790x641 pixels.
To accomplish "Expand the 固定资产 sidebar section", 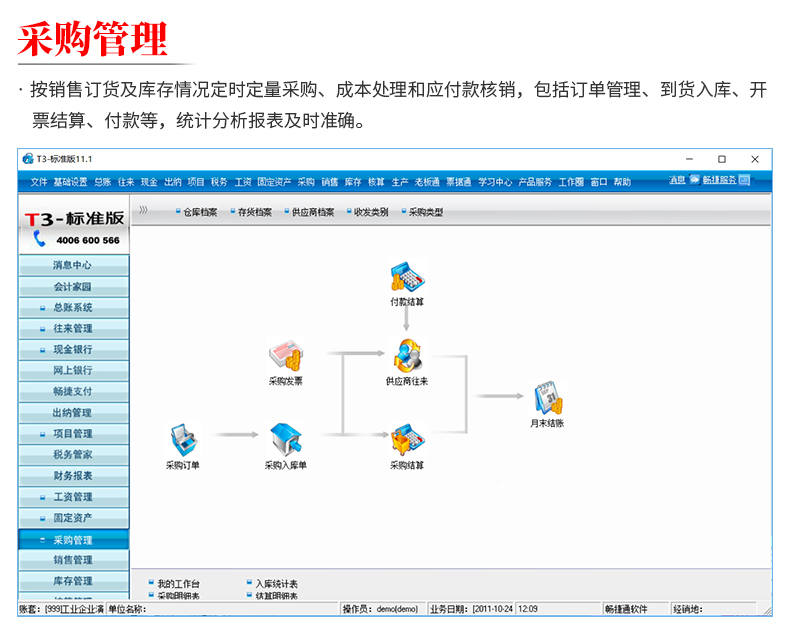I will [x=73, y=518].
